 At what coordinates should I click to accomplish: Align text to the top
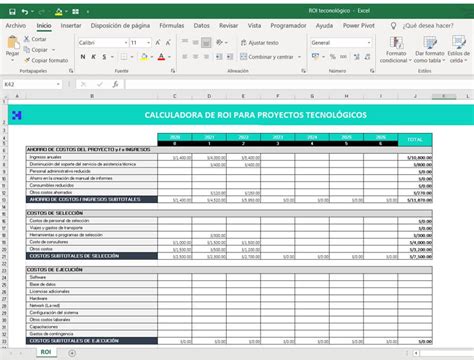[x=185, y=42]
